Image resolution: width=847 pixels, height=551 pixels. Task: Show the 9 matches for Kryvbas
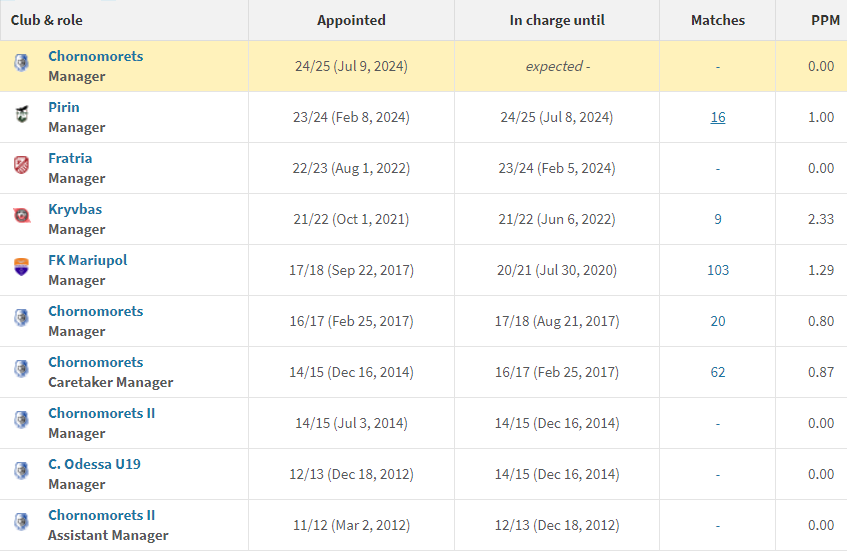718,219
